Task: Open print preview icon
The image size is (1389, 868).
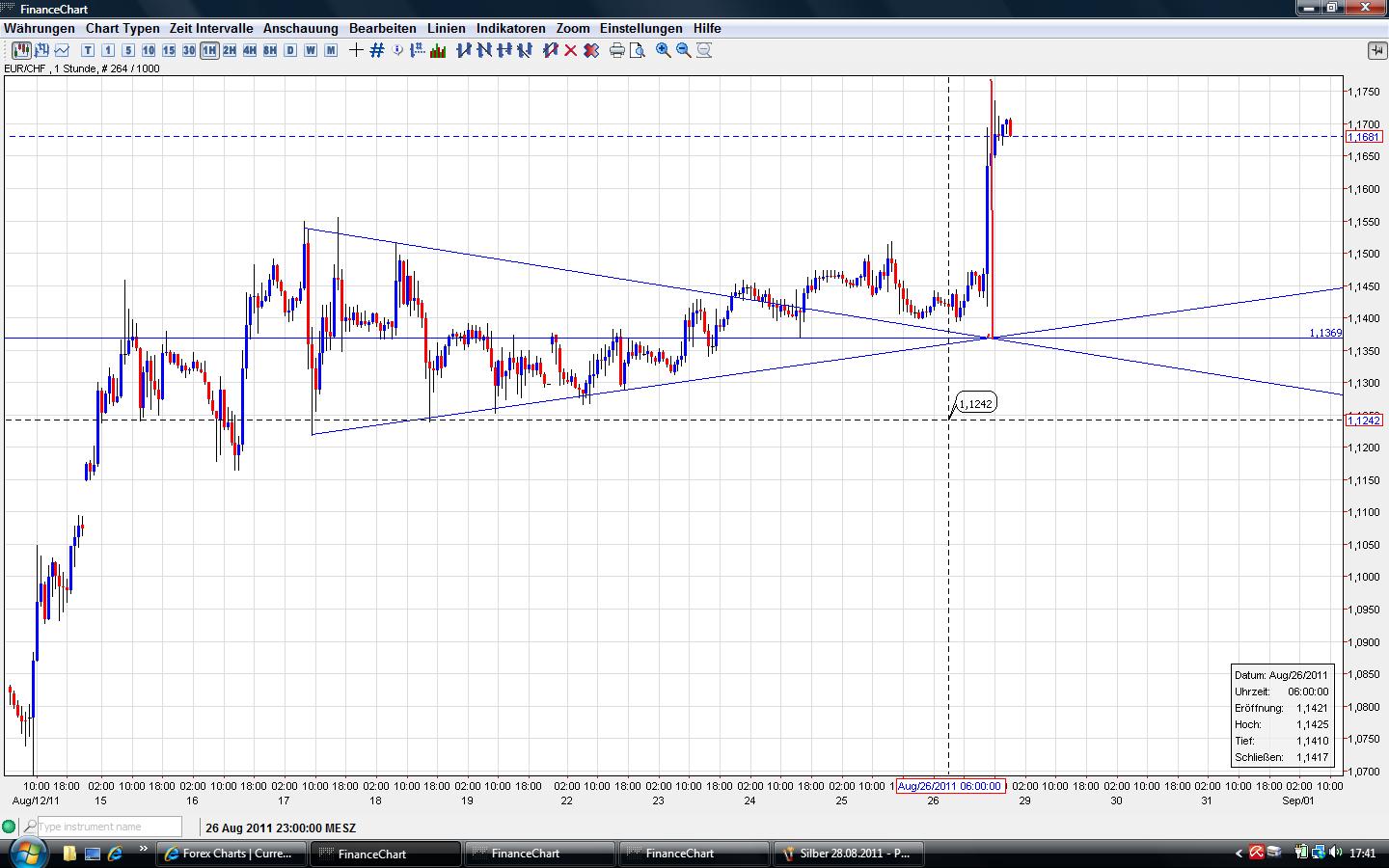Action: [638, 50]
